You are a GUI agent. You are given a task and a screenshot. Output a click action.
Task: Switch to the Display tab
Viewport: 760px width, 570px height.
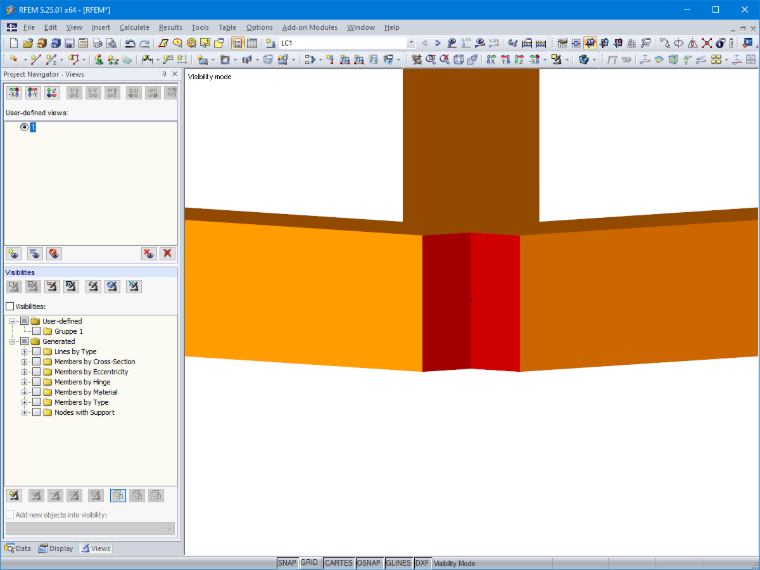coord(56,548)
